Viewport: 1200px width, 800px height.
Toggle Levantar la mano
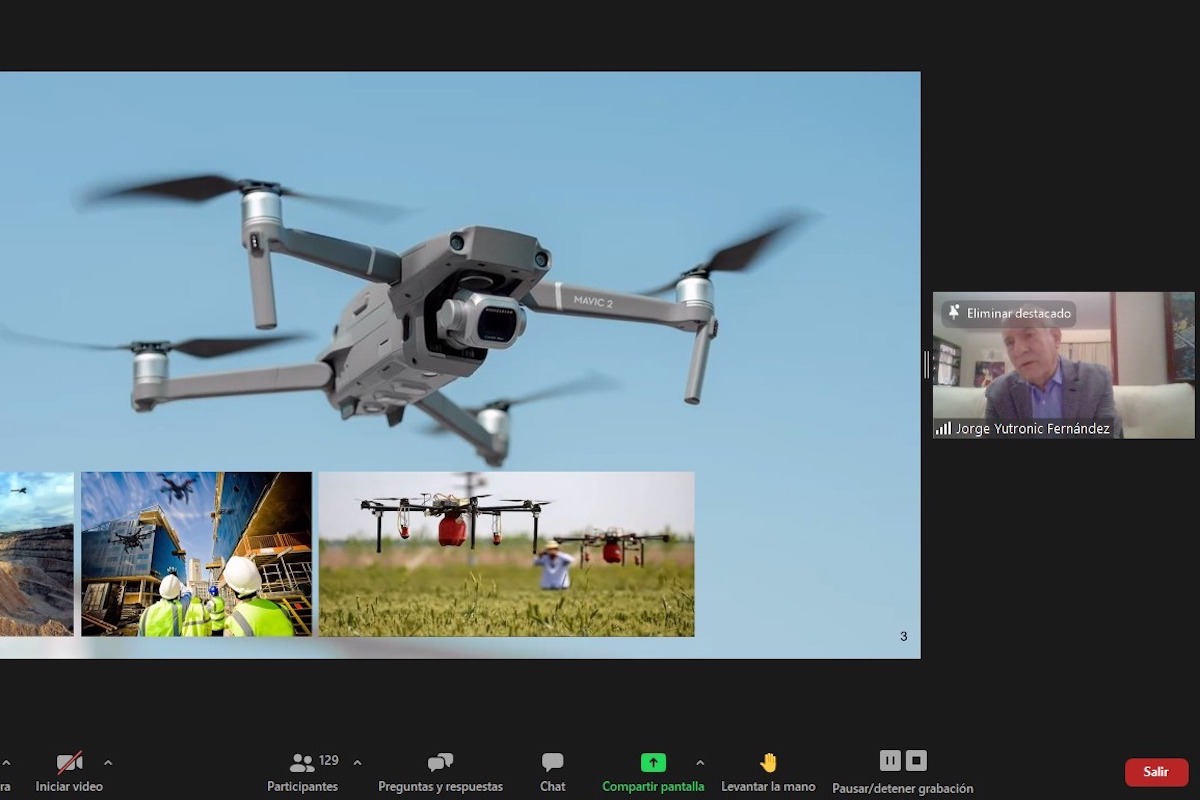(768, 771)
